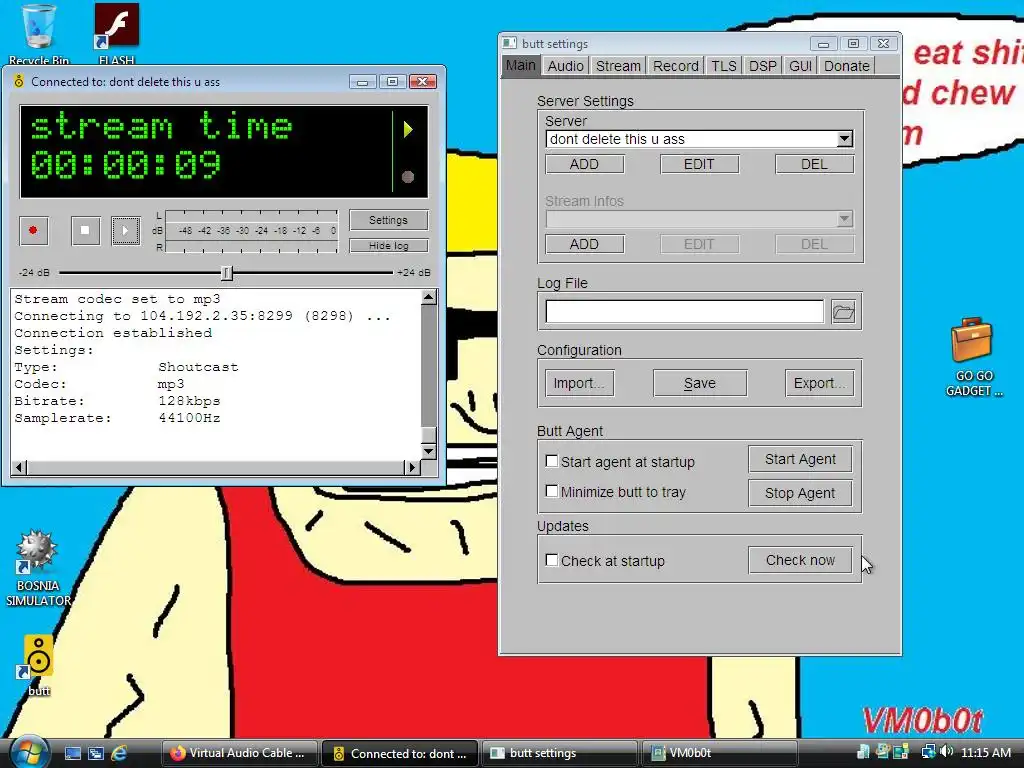The image size is (1024, 768).
Task: Expand the Server dropdown list
Action: tap(844, 139)
